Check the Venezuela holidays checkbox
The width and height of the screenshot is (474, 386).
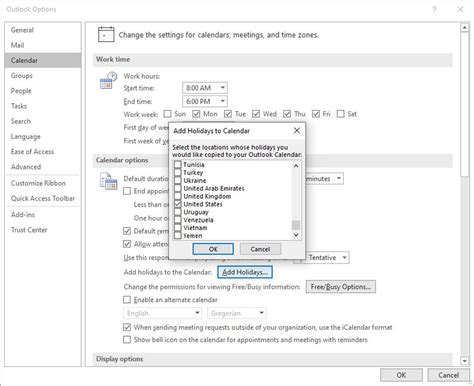178,220
